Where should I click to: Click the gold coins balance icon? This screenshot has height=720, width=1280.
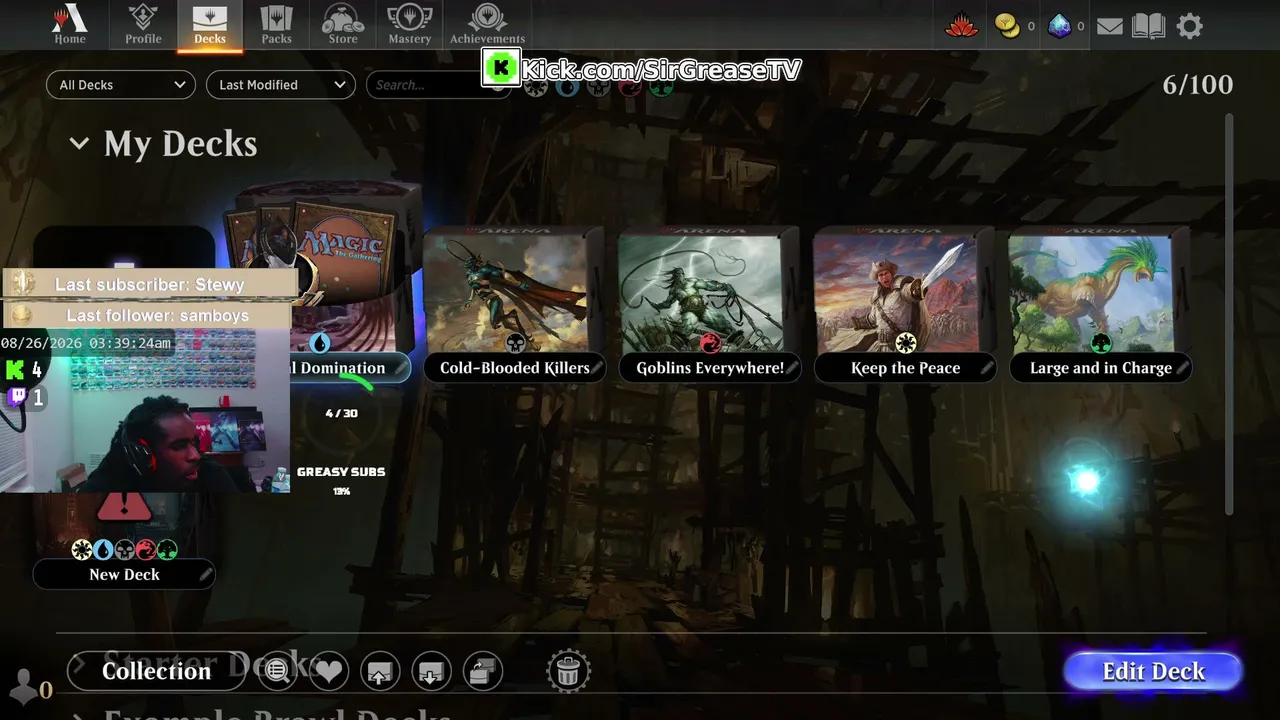point(1008,26)
